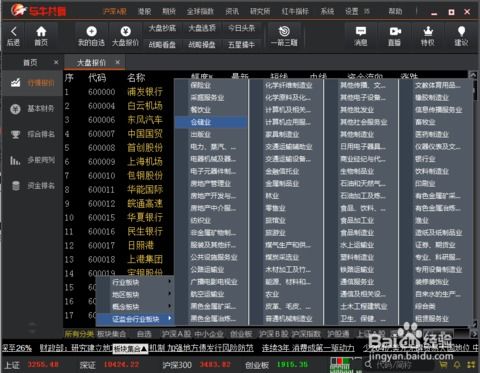
Task: Open 多股同列 bar chart entry in sidebar
Action: tap(33, 160)
